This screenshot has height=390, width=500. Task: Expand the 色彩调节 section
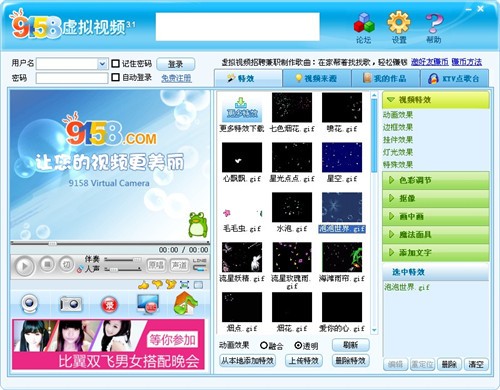click(x=435, y=180)
